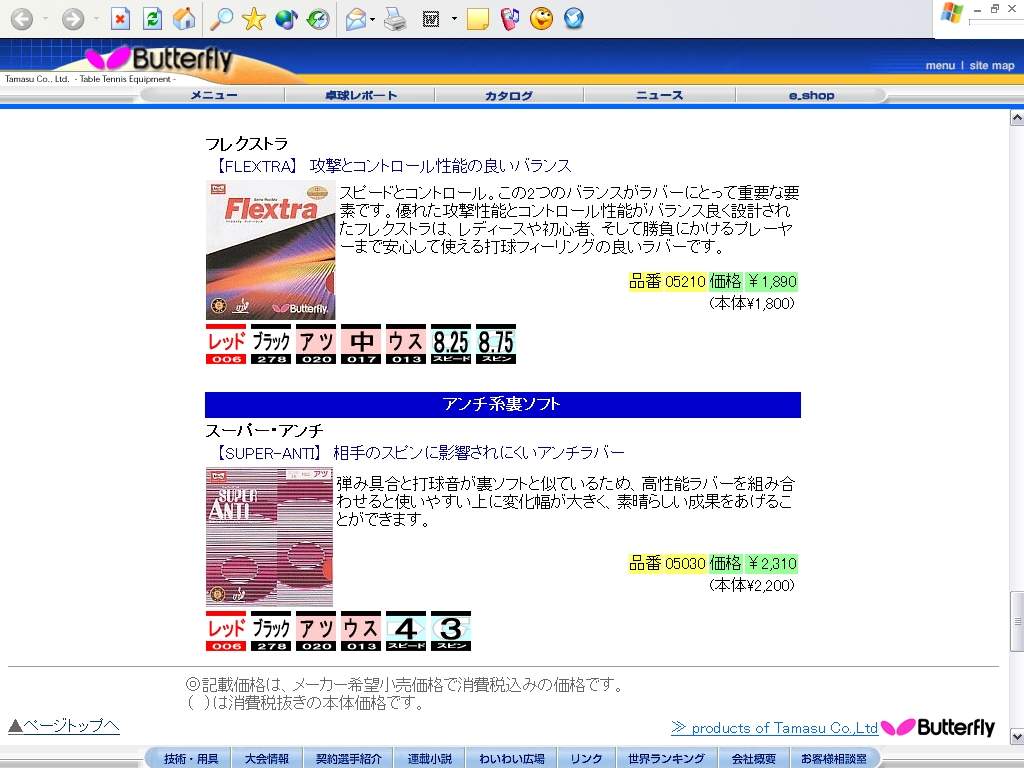Open the 卓球レポート navigation tab
The height and width of the screenshot is (768, 1024).
360,95
